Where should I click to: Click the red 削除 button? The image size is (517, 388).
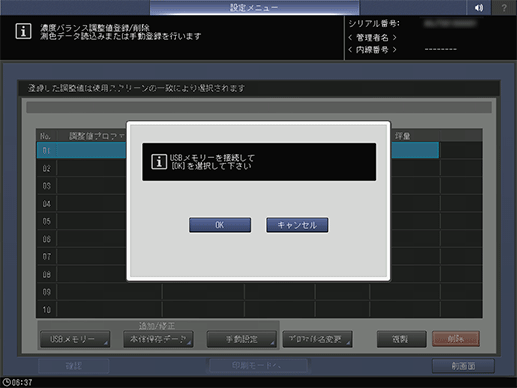[456, 339]
